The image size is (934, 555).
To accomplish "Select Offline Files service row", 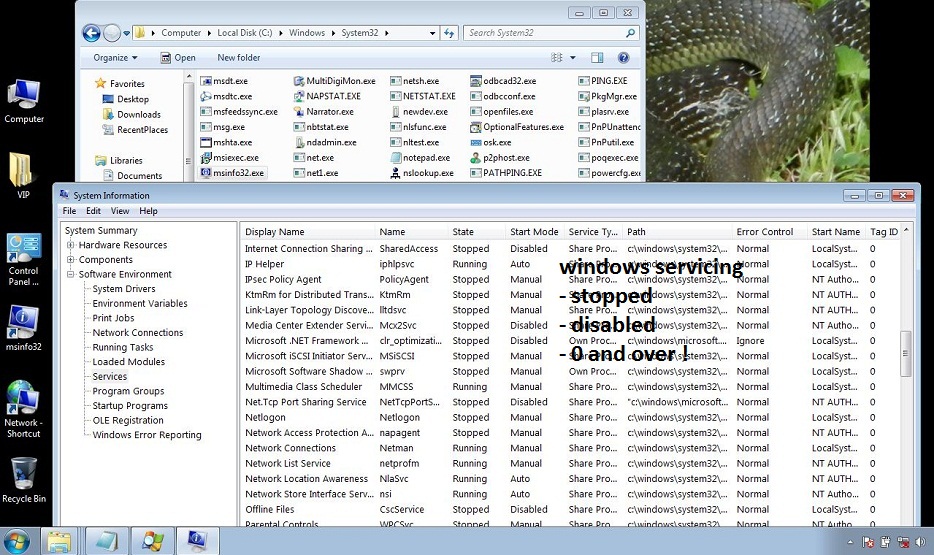I will tap(571, 510).
